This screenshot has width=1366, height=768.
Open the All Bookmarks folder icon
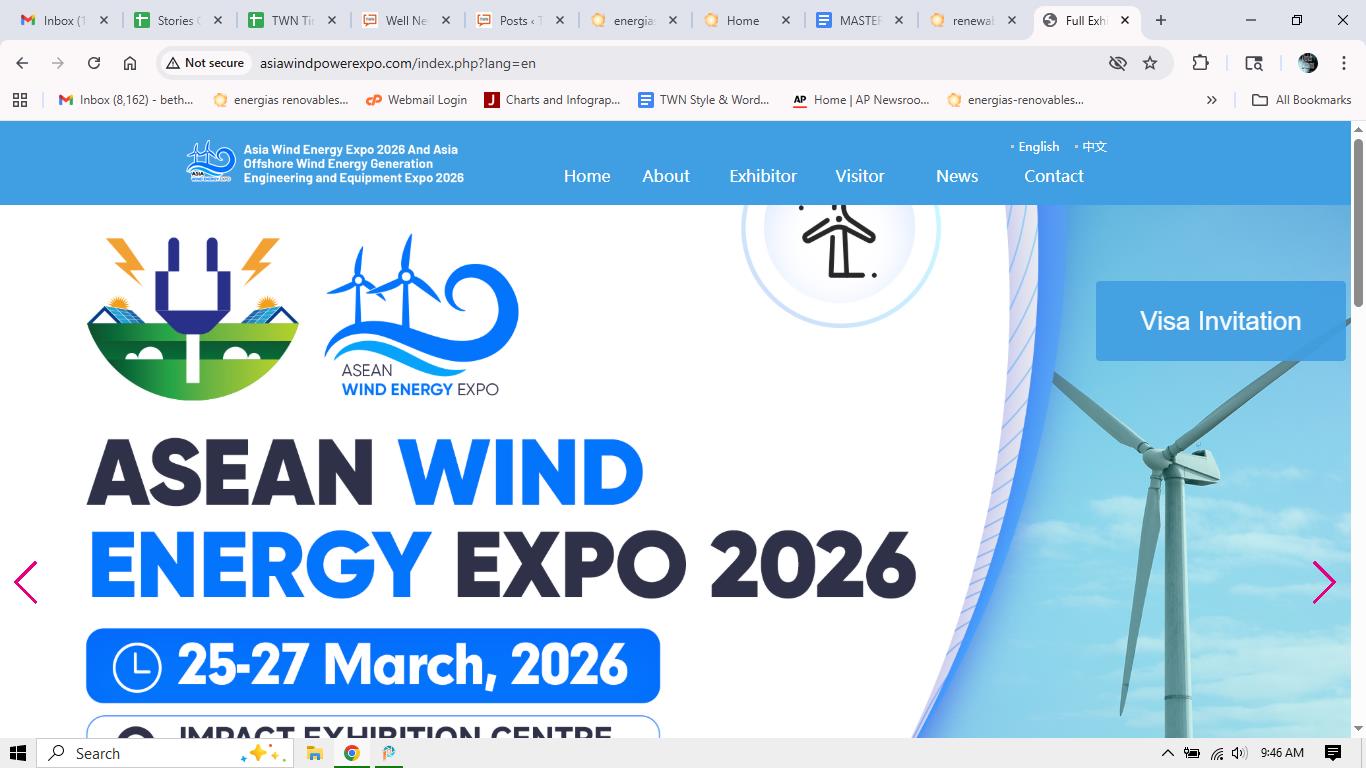[1260, 99]
